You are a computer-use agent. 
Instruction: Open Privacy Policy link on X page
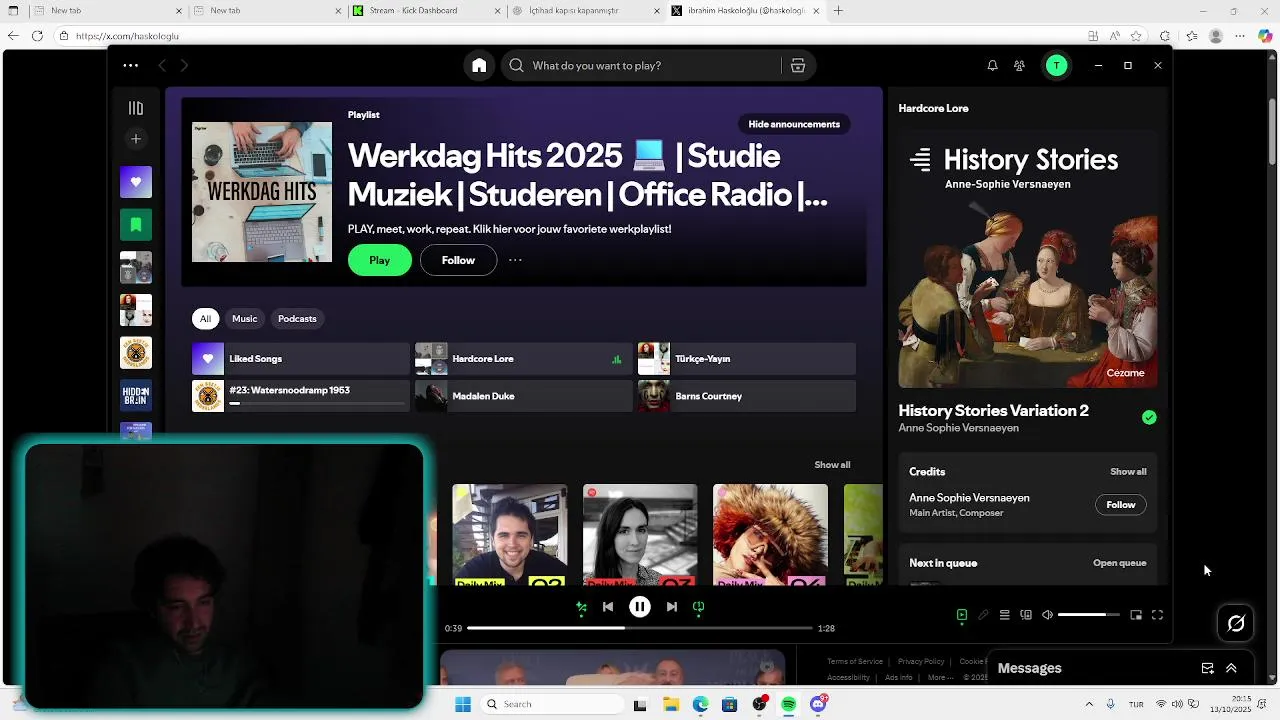pyautogui.click(x=921, y=661)
